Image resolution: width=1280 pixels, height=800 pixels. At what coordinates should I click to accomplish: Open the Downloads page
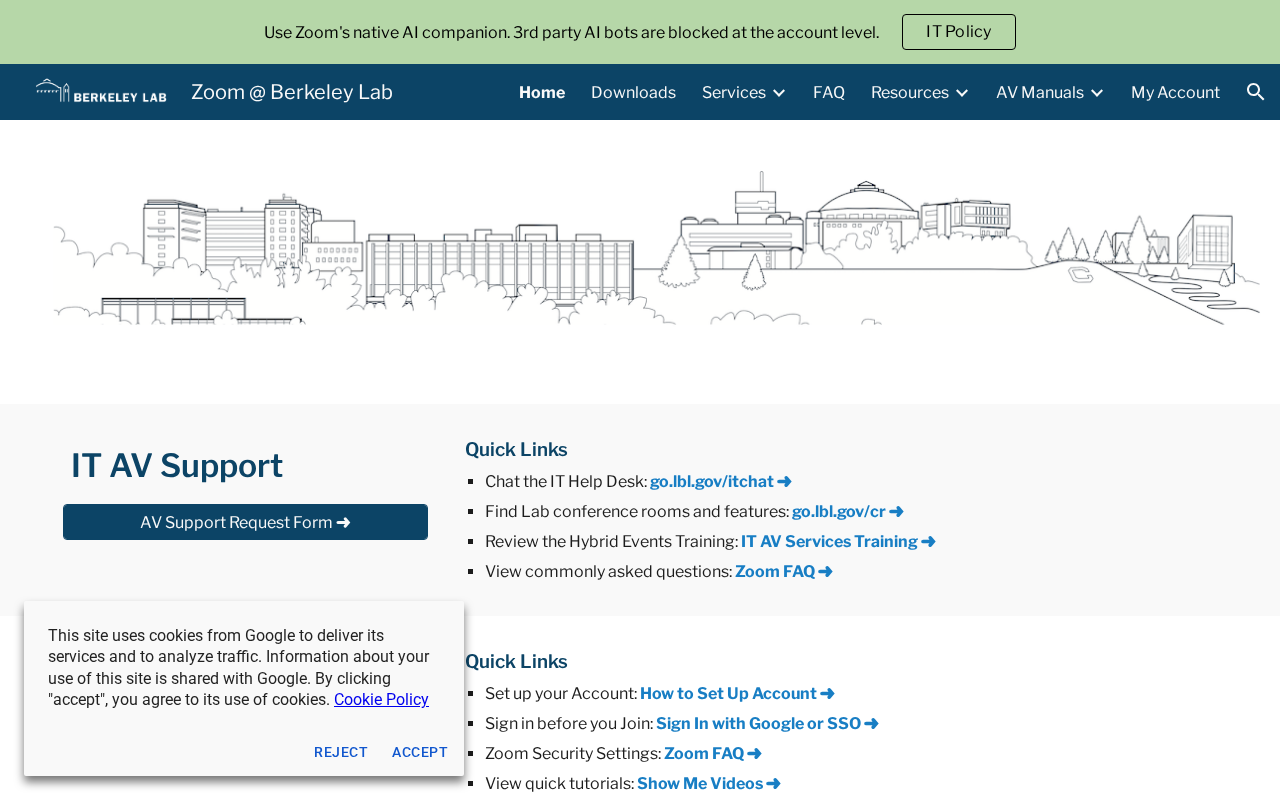point(633,93)
